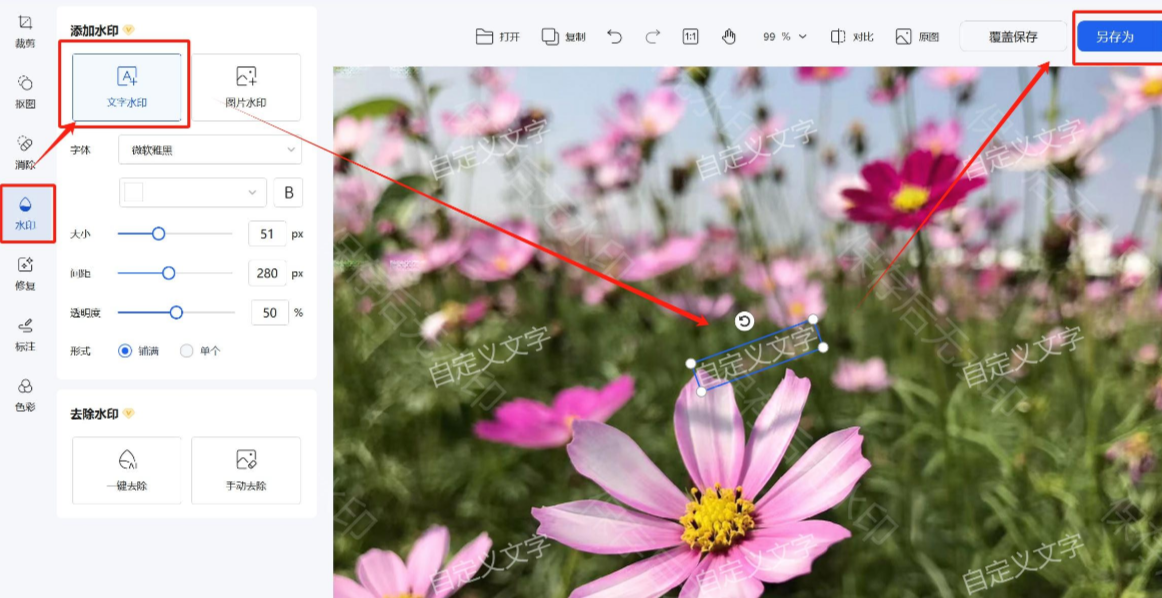Click the 打开 open folder button

click(x=497, y=36)
